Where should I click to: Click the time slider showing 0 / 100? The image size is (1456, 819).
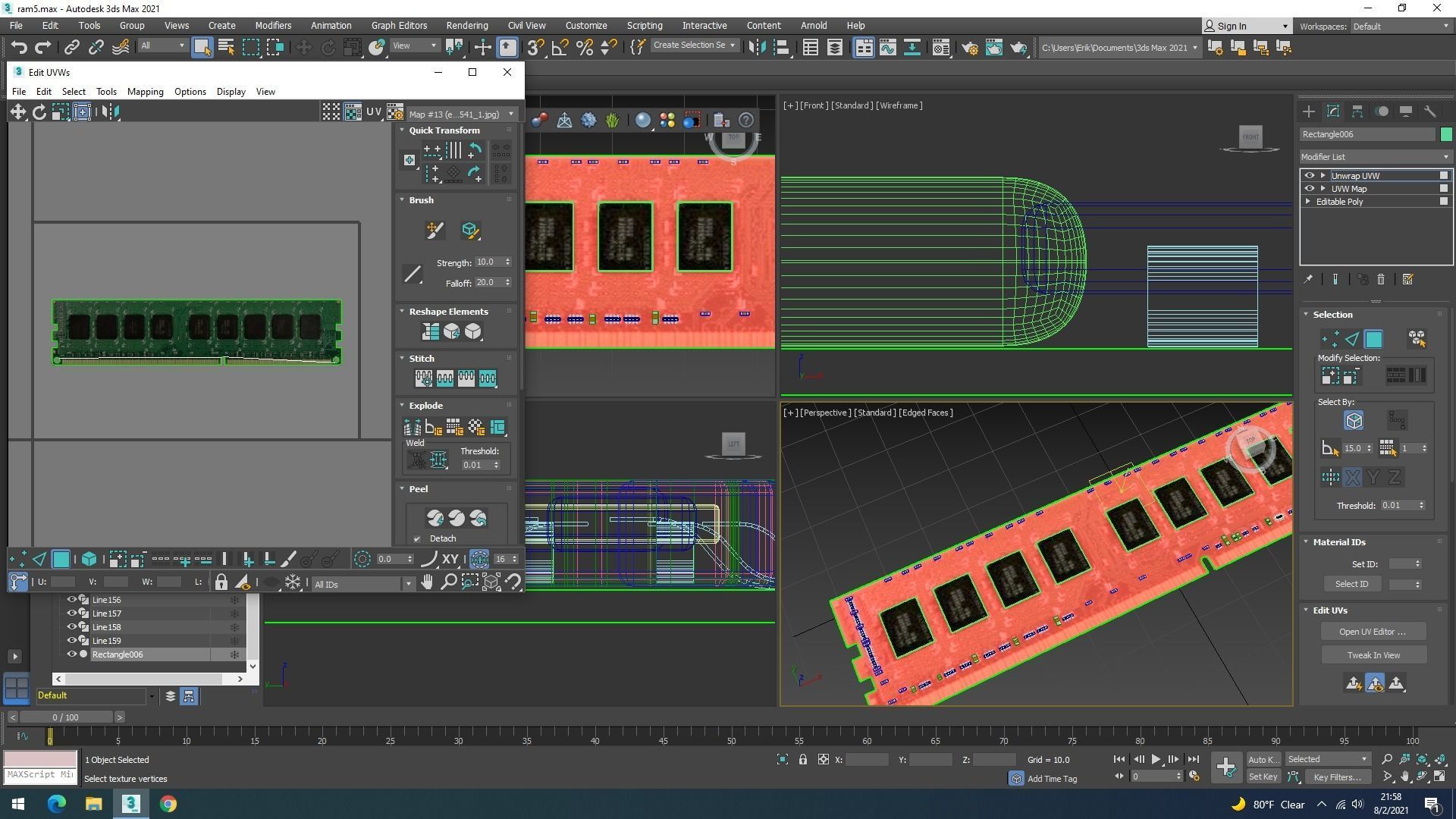[65, 717]
